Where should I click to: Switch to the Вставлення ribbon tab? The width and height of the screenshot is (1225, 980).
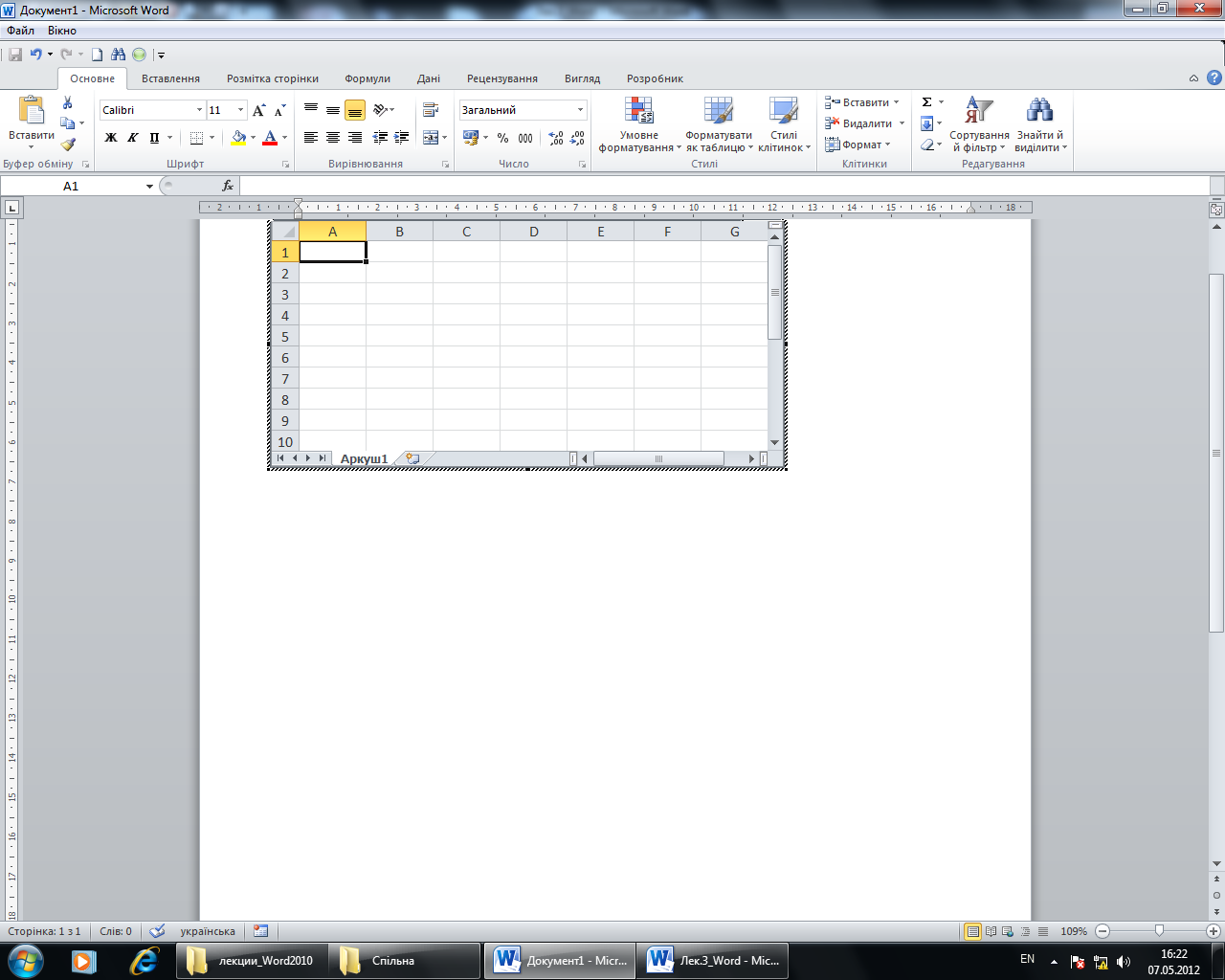point(170,78)
